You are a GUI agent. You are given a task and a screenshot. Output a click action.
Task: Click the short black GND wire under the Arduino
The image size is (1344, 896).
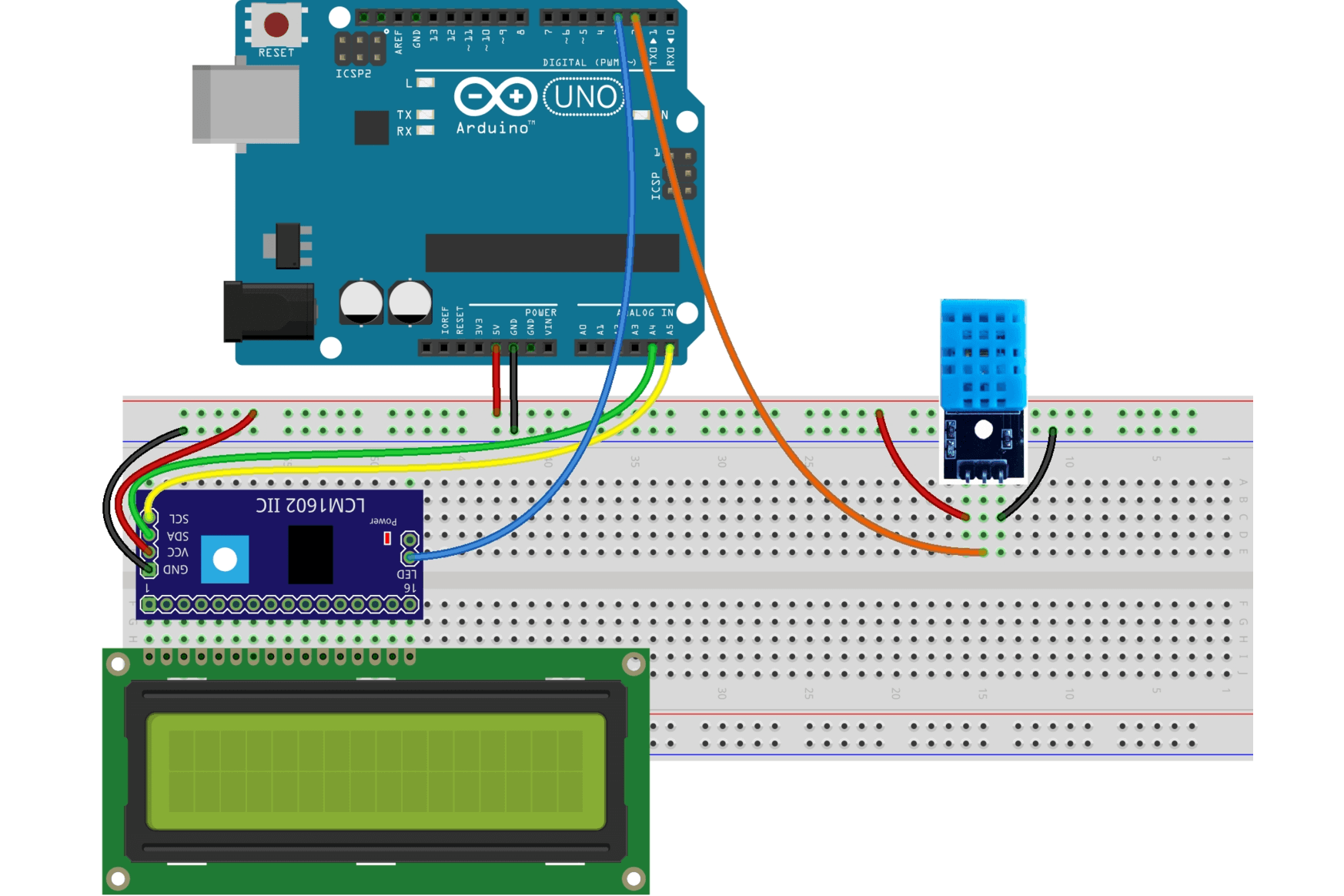click(513, 389)
